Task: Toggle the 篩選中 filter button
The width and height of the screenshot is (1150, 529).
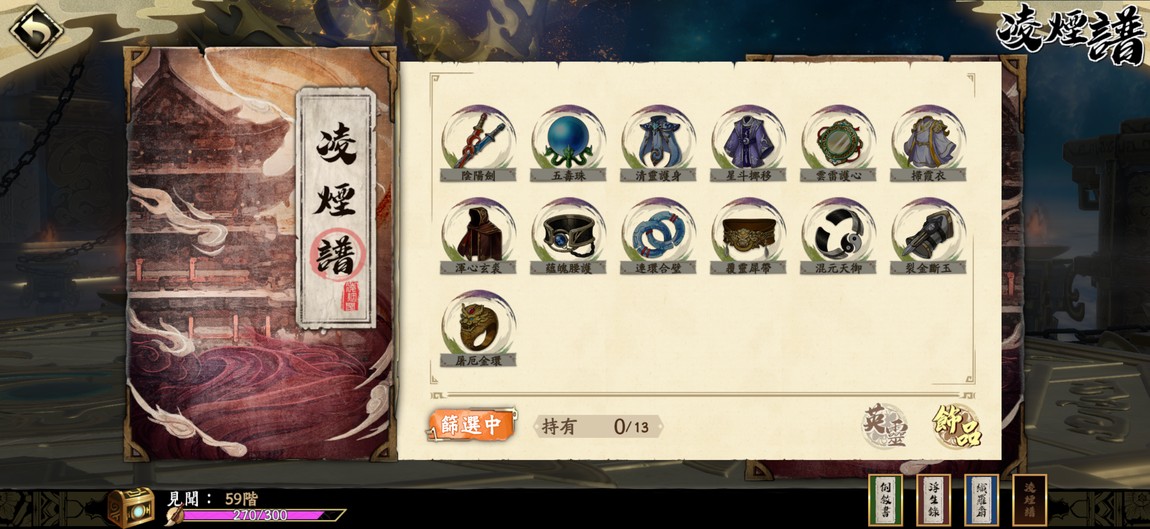Action: click(471, 425)
